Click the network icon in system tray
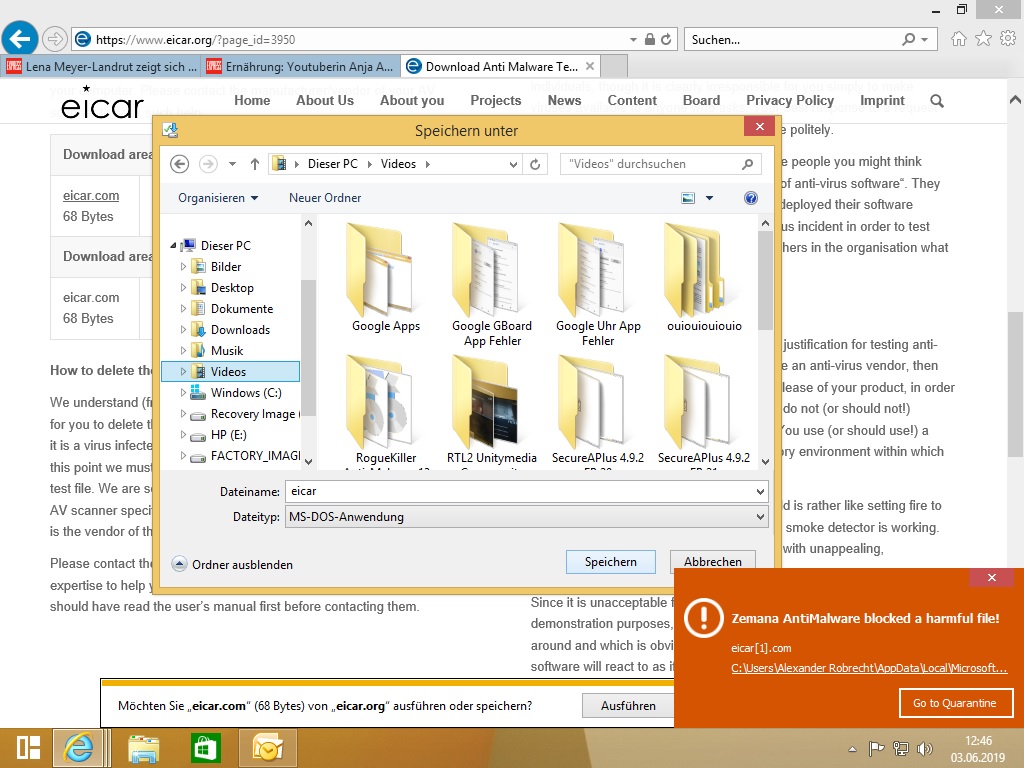Screen dimensions: 1024x768 click(901, 749)
